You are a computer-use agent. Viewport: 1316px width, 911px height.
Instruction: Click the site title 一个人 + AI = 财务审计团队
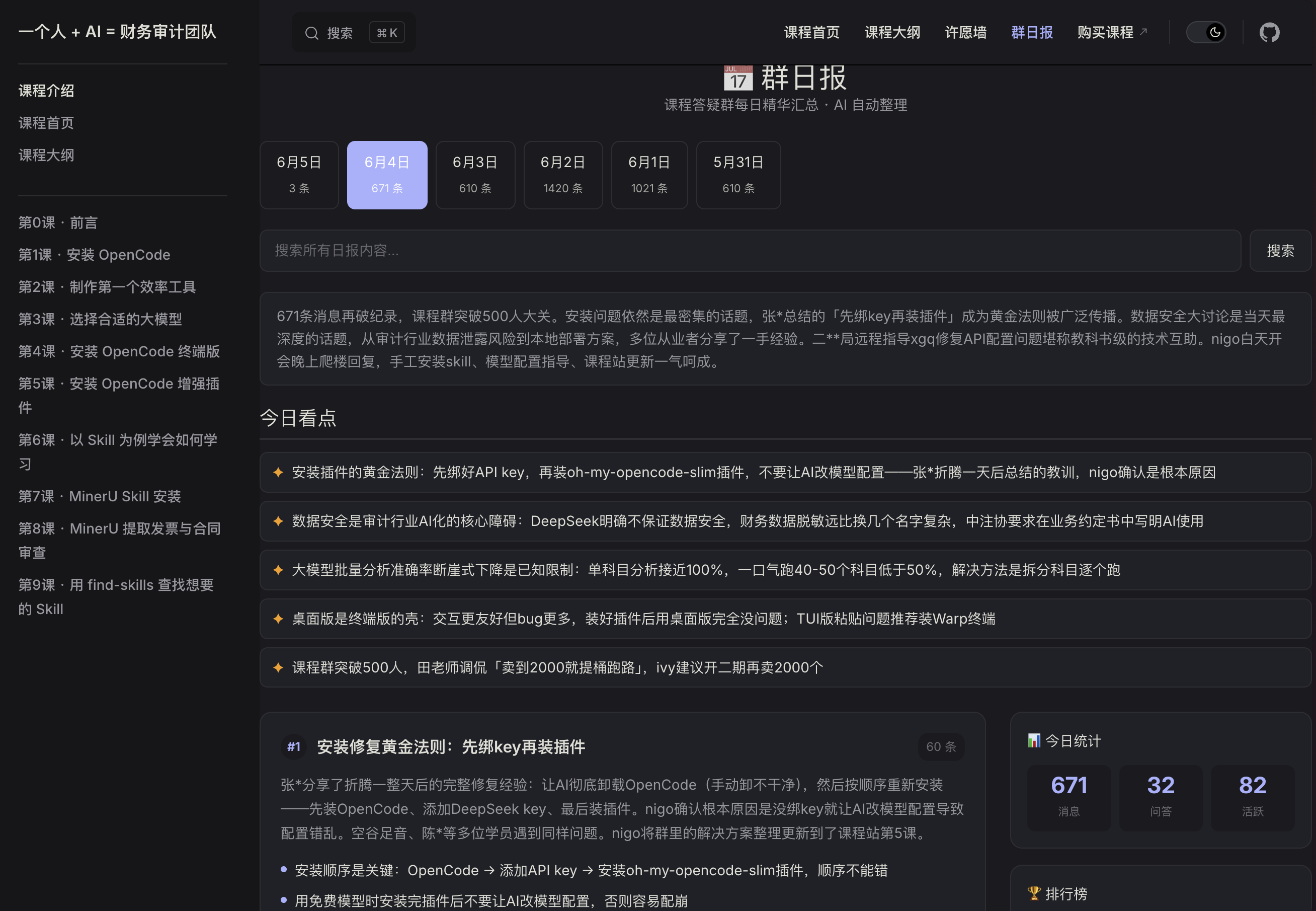click(118, 31)
